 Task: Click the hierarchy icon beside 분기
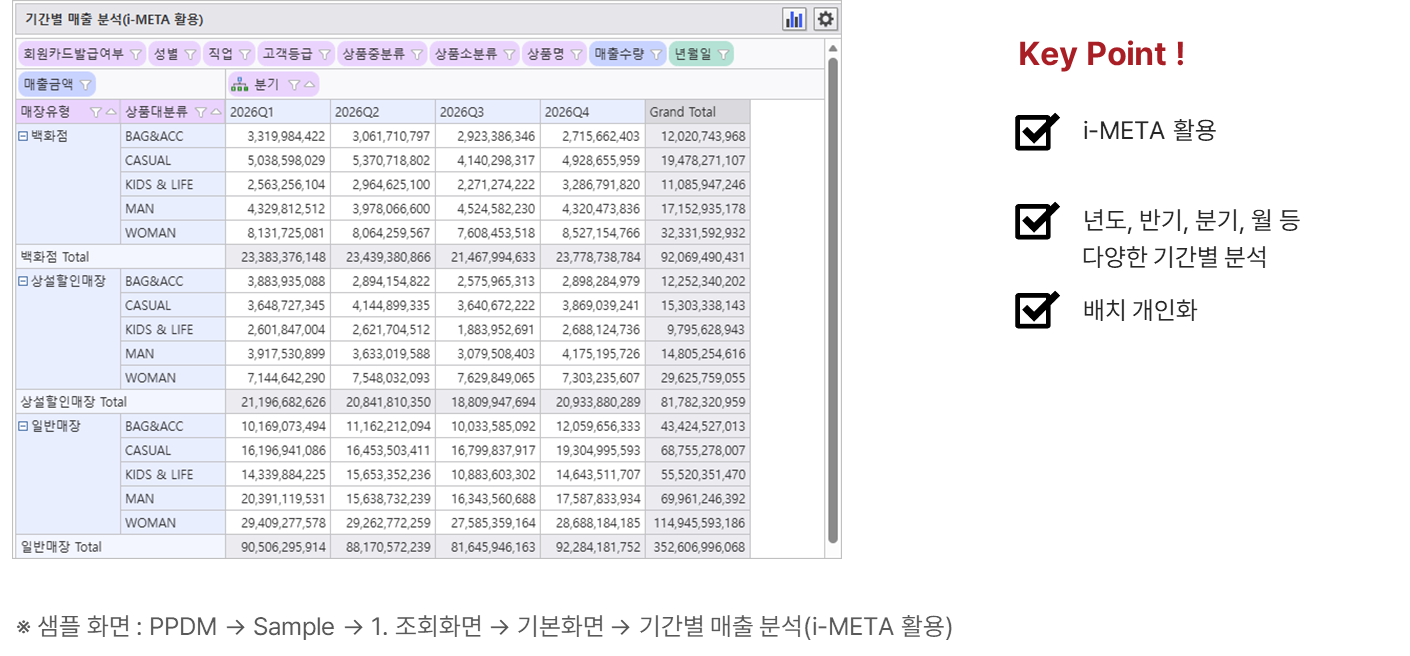tap(240, 85)
